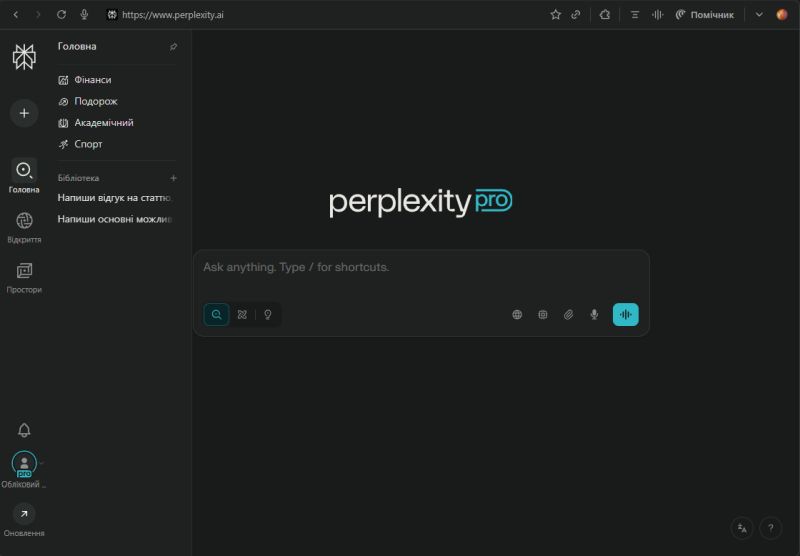
Task: Click the Perplexity logo in the sidebar
Action: pos(24,56)
